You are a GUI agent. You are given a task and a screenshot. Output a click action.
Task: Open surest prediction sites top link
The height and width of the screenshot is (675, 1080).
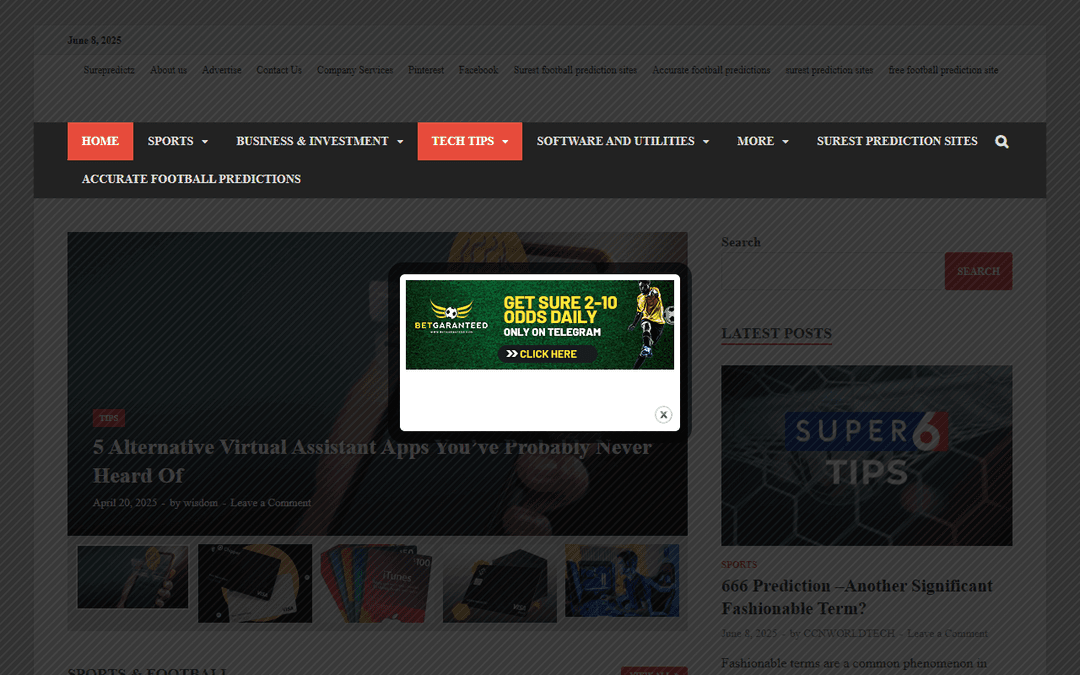coord(829,70)
